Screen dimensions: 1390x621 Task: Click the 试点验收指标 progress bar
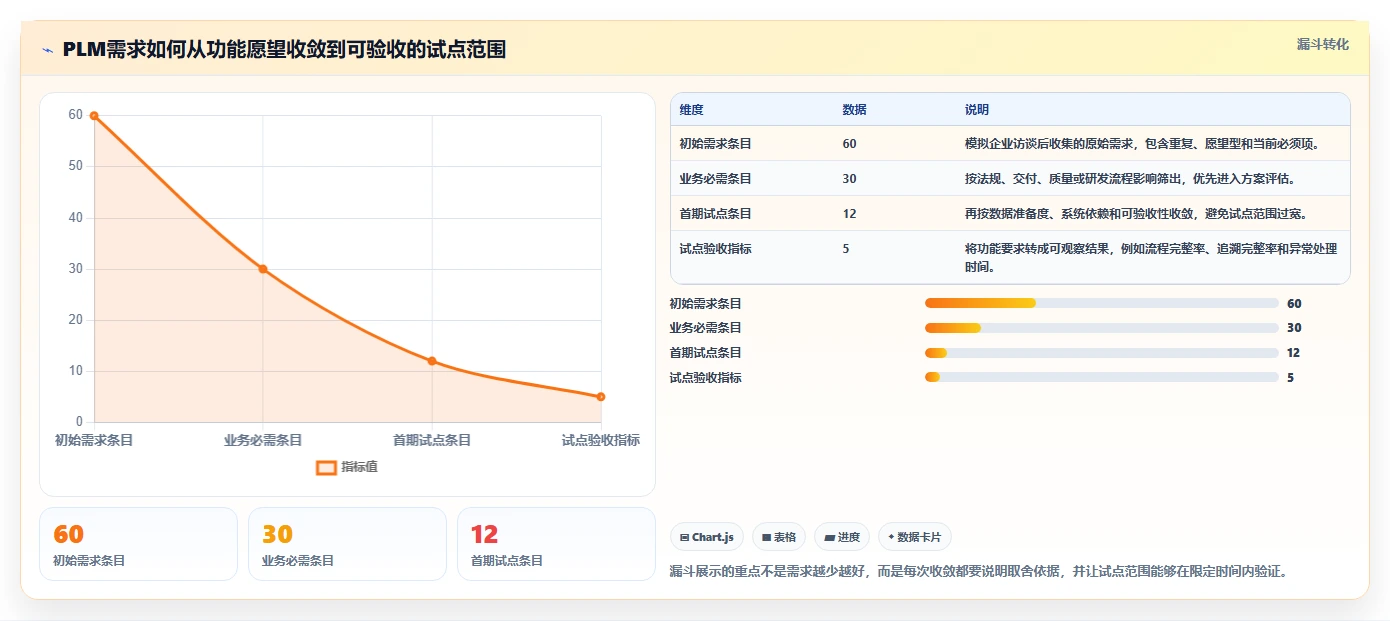[x=1102, y=378]
